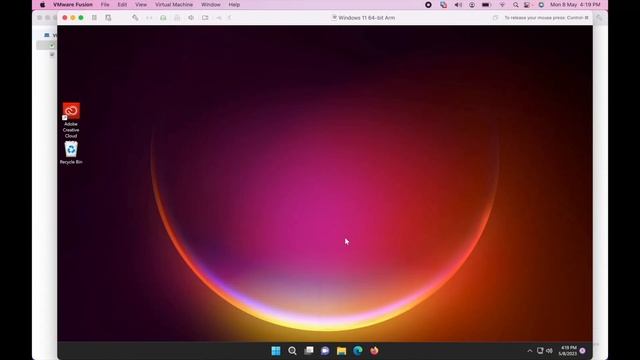Open volume control in Windows system tray
The height and width of the screenshot is (360, 640).
click(549, 351)
